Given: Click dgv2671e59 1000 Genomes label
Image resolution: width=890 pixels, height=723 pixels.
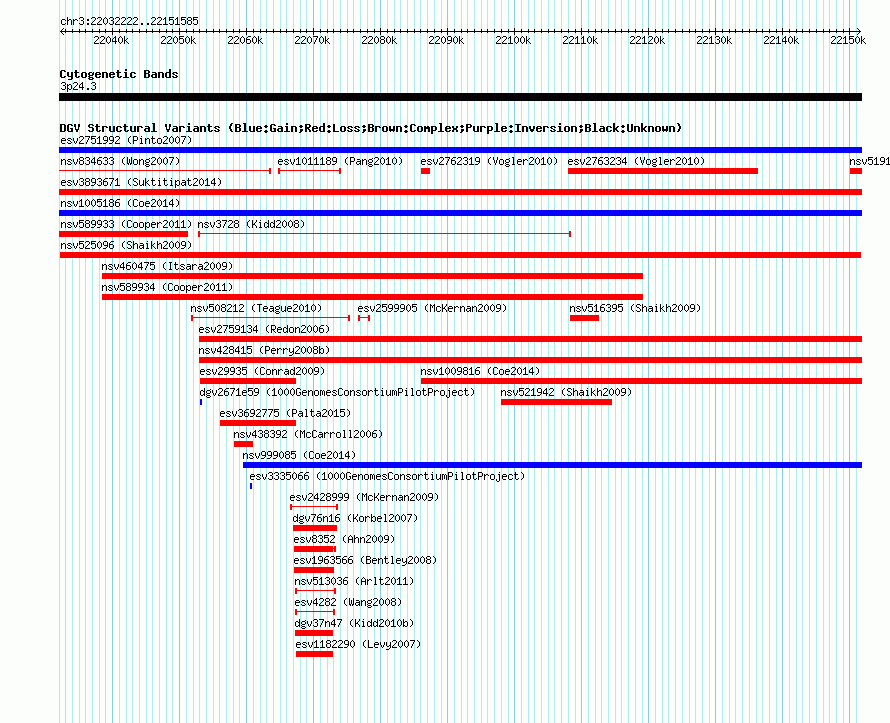Looking at the screenshot, I should tap(337, 392).
